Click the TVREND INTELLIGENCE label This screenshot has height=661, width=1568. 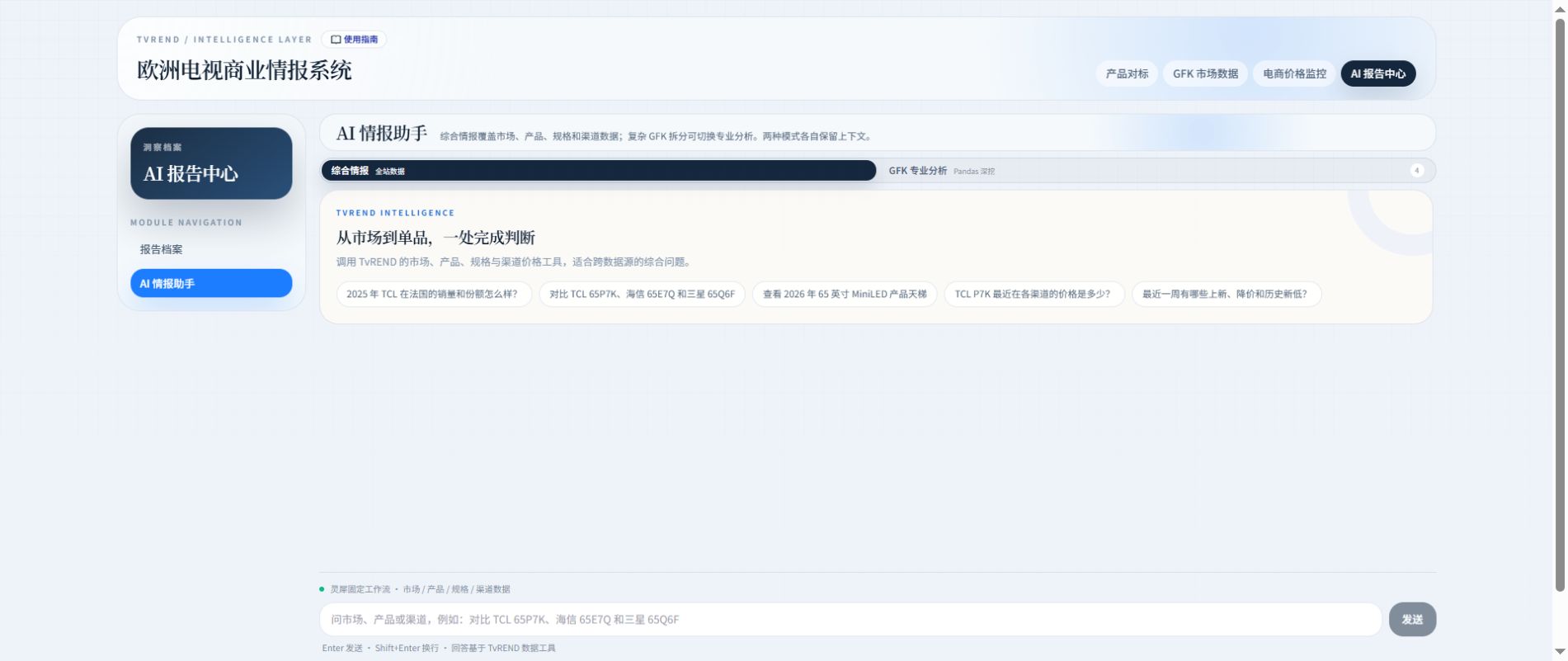pyautogui.click(x=395, y=213)
